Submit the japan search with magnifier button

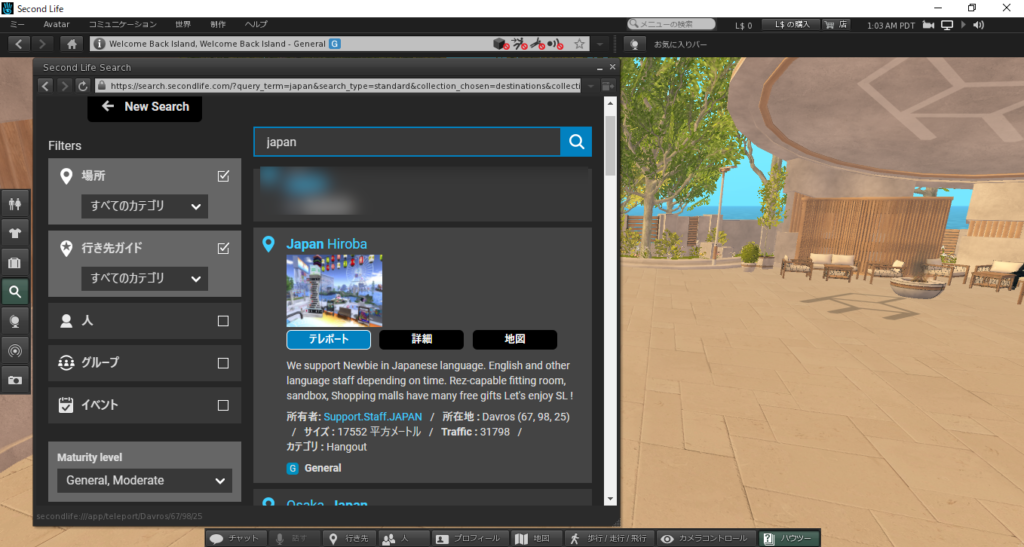pyautogui.click(x=576, y=142)
